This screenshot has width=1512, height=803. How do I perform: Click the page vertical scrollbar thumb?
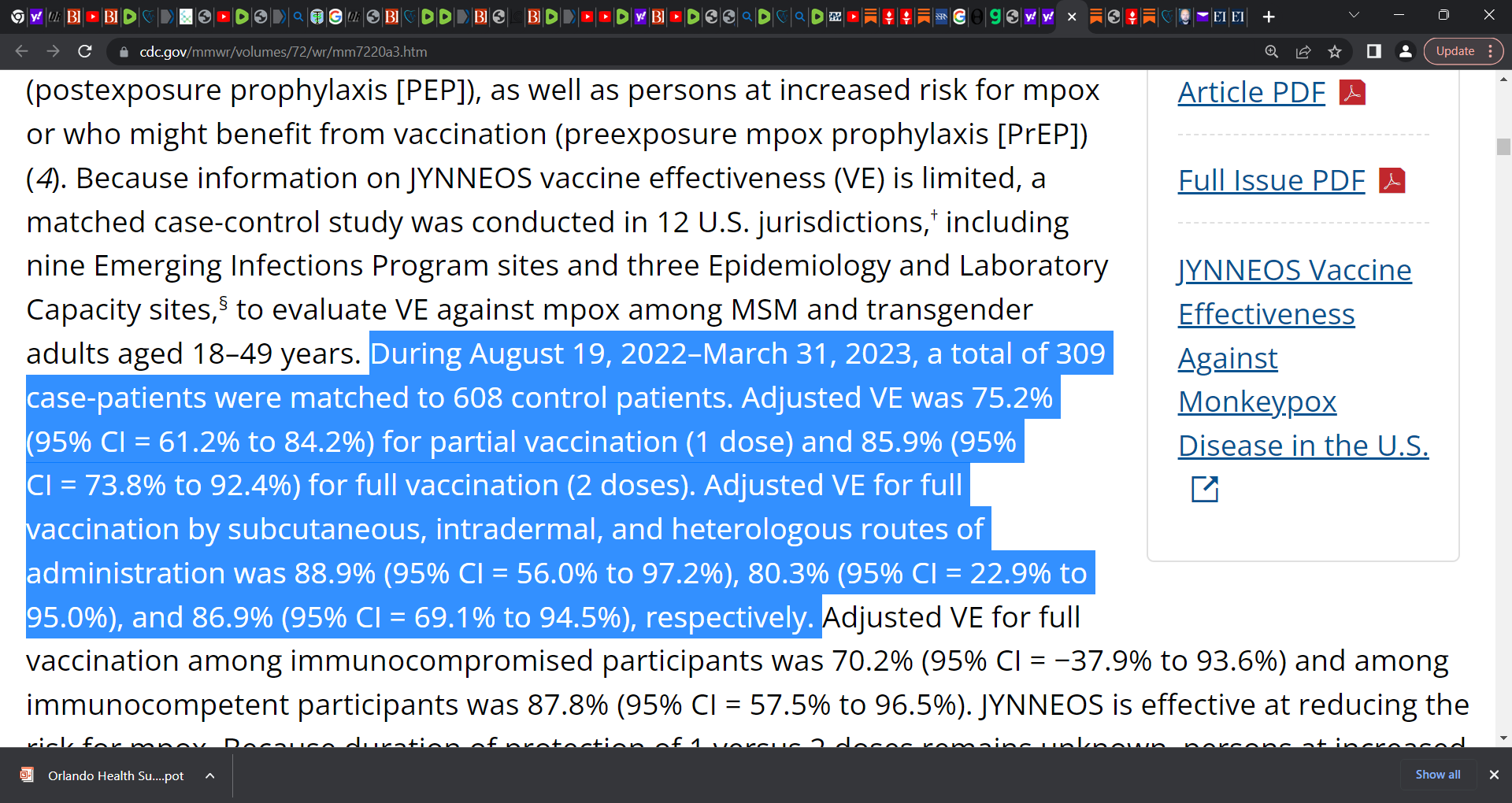point(1503,146)
